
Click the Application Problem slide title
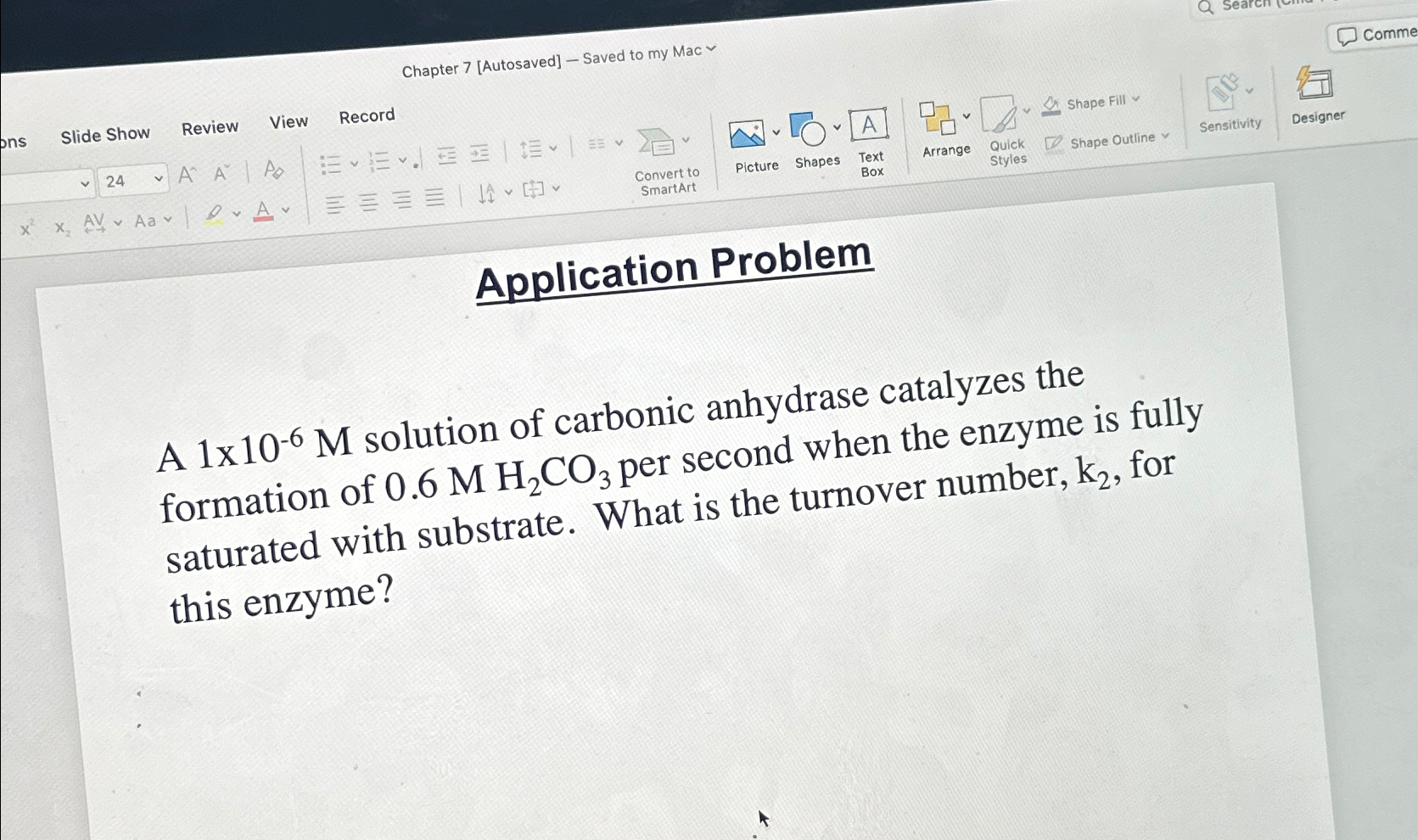click(x=674, y=269)
